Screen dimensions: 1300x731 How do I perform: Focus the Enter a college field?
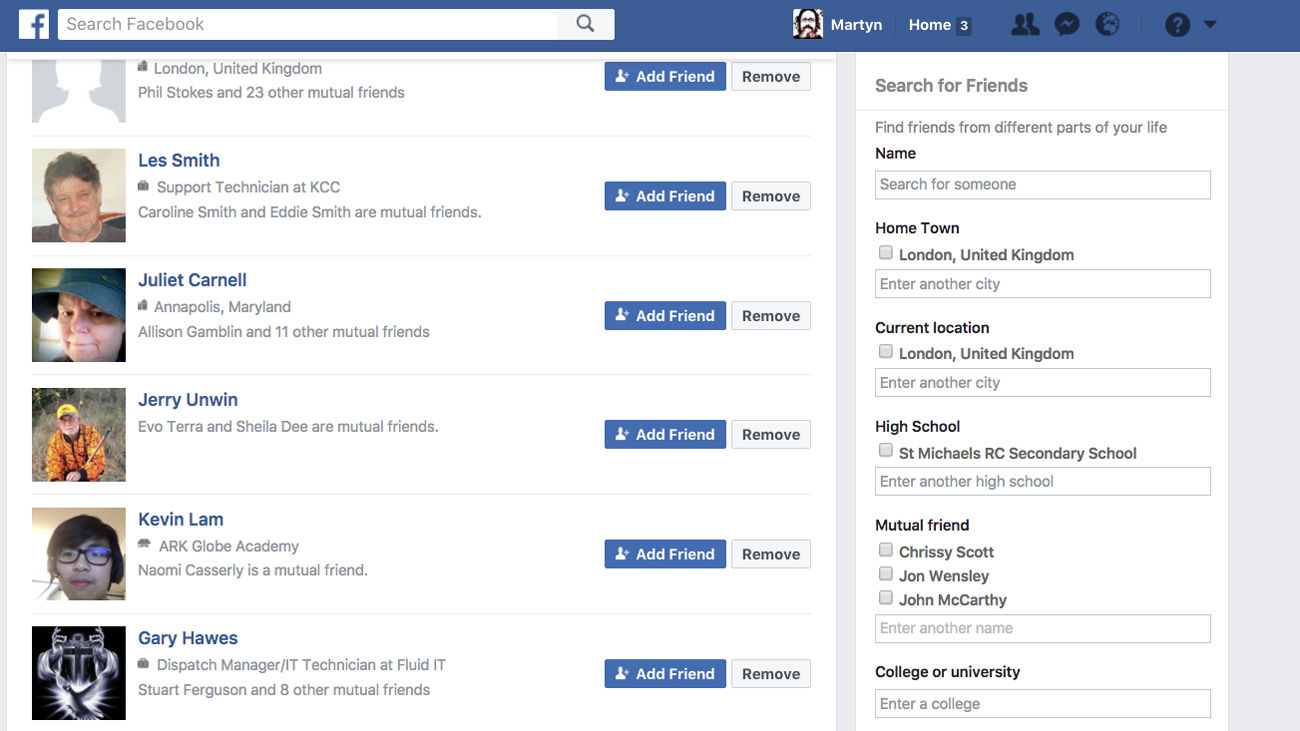[1042, 704]
